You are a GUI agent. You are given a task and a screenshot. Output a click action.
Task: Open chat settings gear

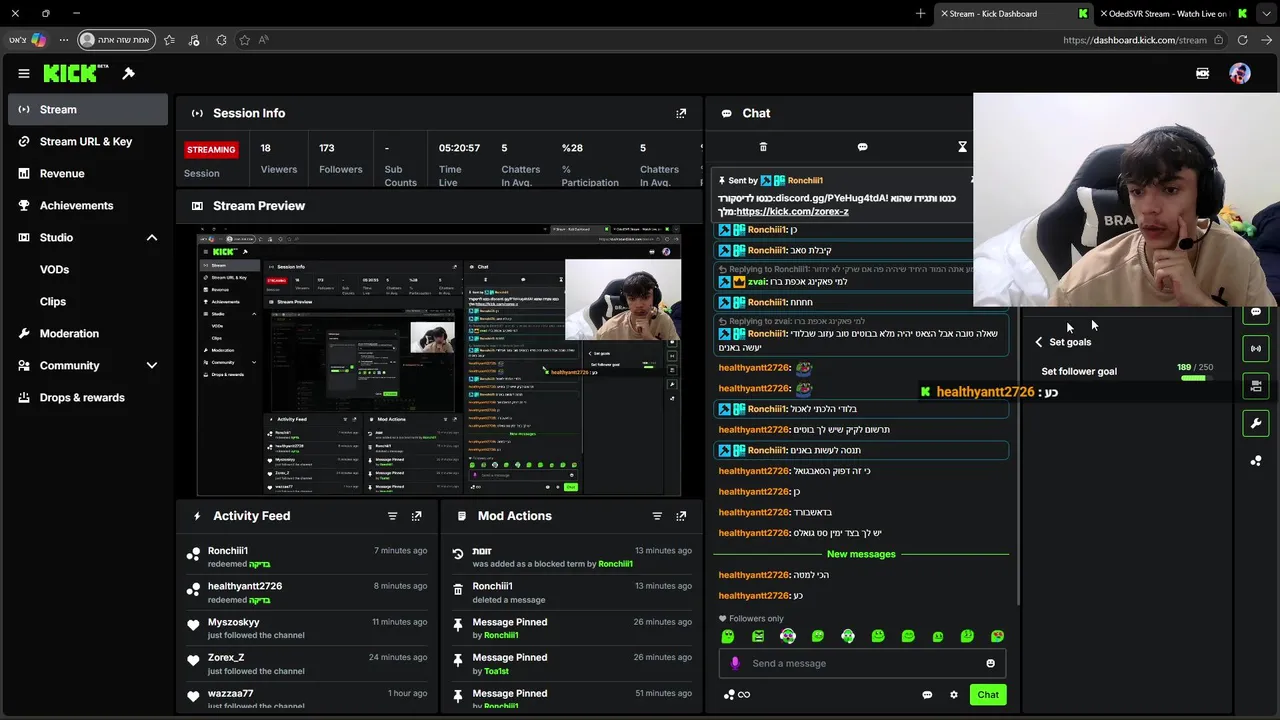pyautogui.click(x=954, y=695)
